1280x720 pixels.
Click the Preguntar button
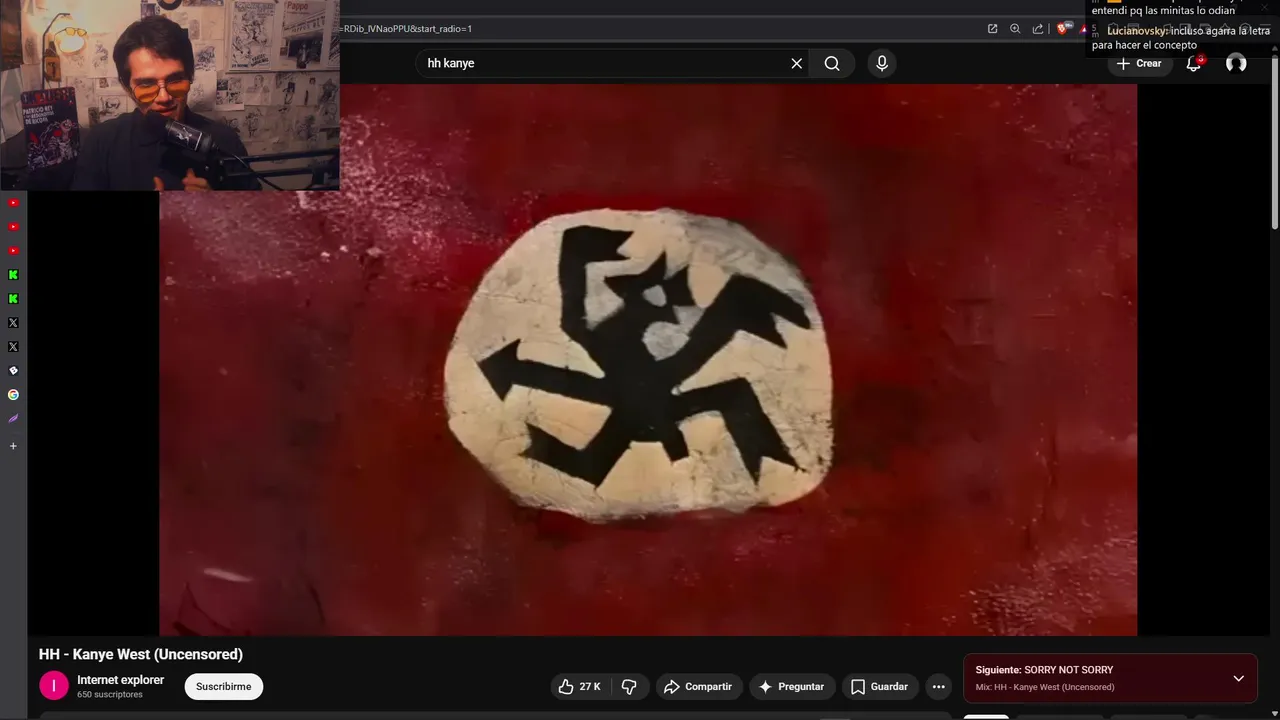click(791, 687)
